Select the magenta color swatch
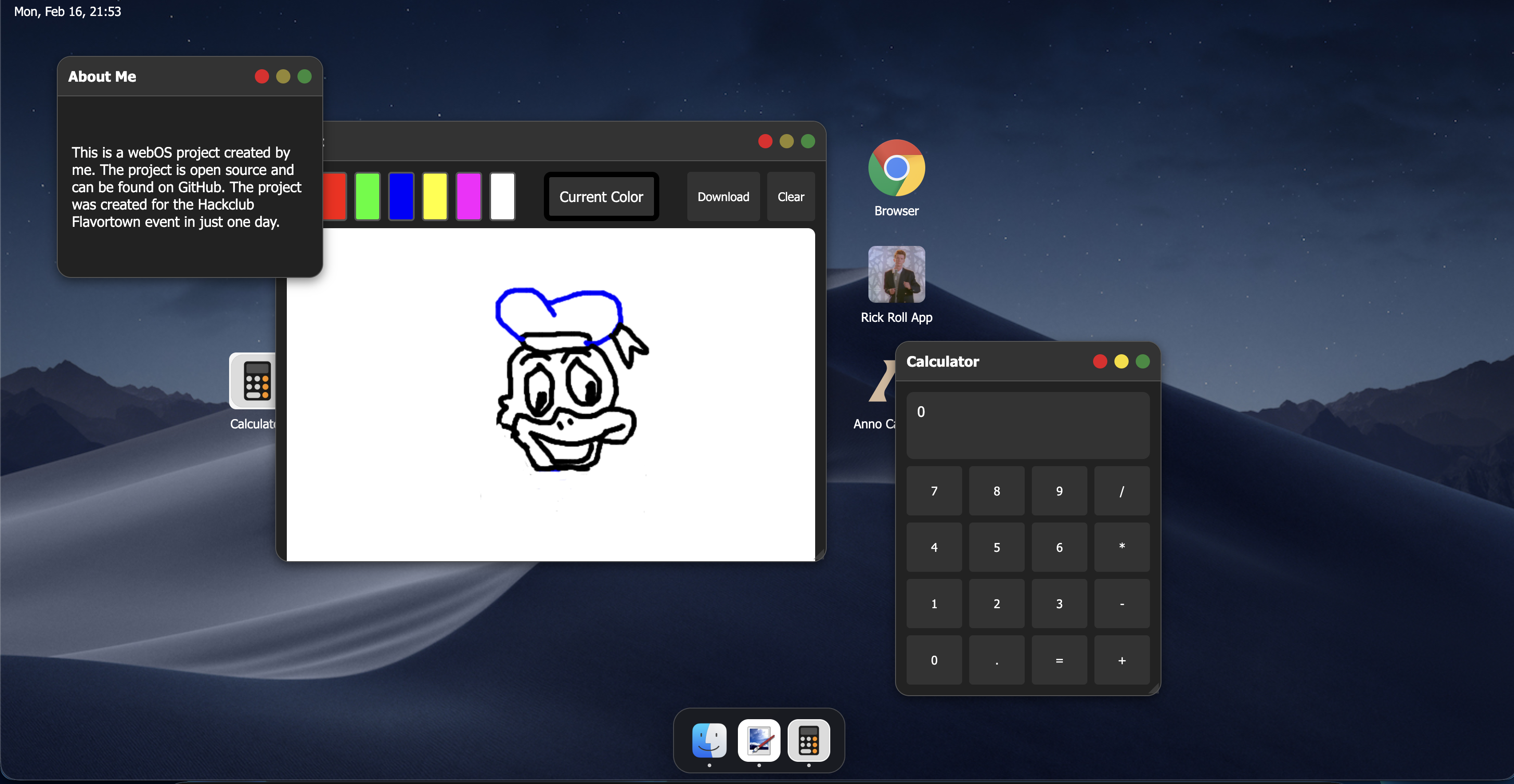This screenshot has height=784, width=1514. [x=468, y=196]
